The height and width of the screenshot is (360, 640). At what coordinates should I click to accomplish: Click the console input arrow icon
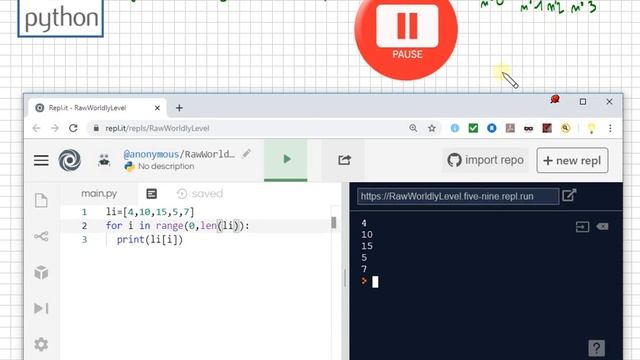click(x=582, y=227)
